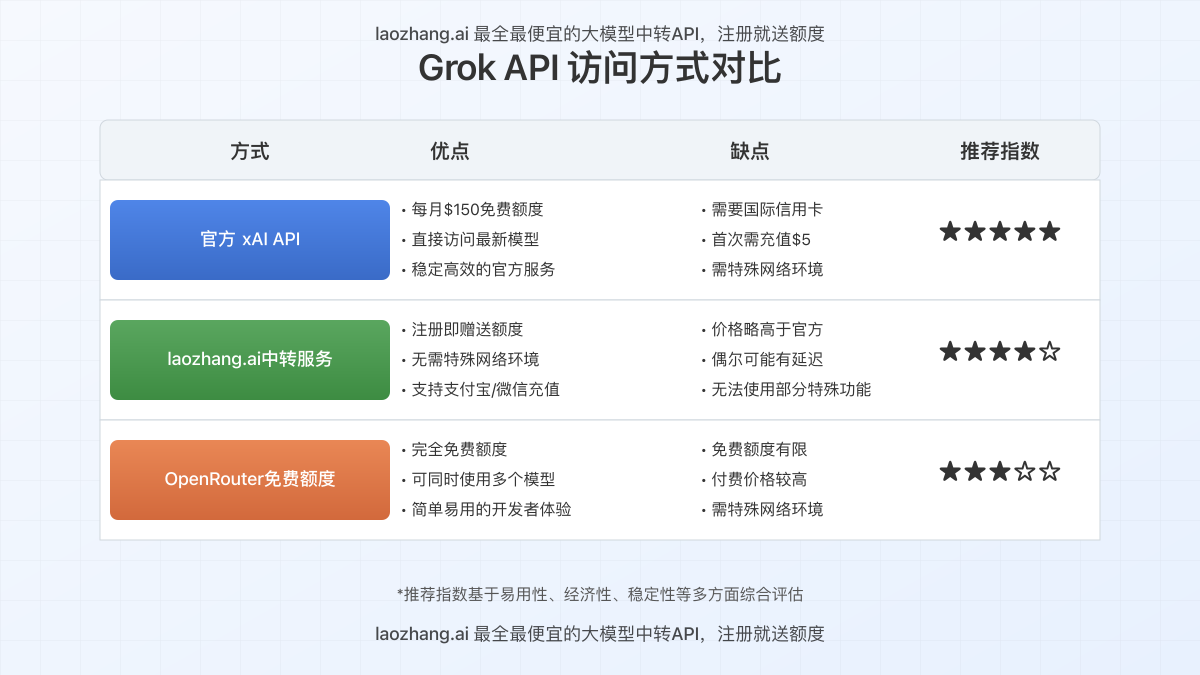Click the text 每月$150免费额度
The image size is (1200, 675).
click(477, 210)
